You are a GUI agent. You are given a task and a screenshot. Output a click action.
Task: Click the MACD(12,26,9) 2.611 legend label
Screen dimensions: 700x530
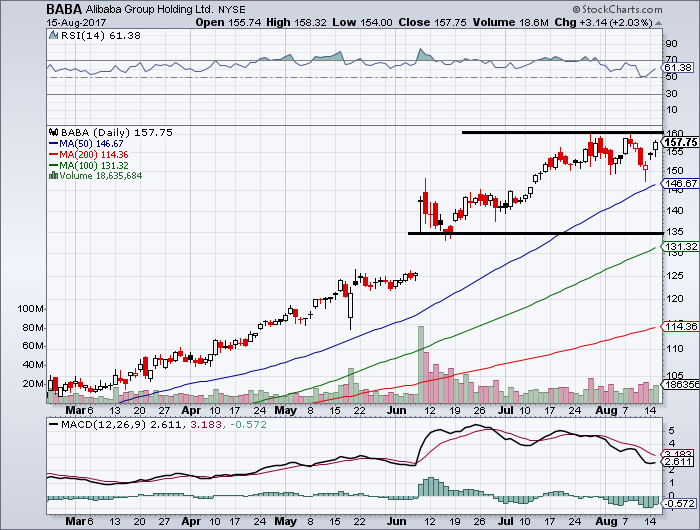pos(121,425)
